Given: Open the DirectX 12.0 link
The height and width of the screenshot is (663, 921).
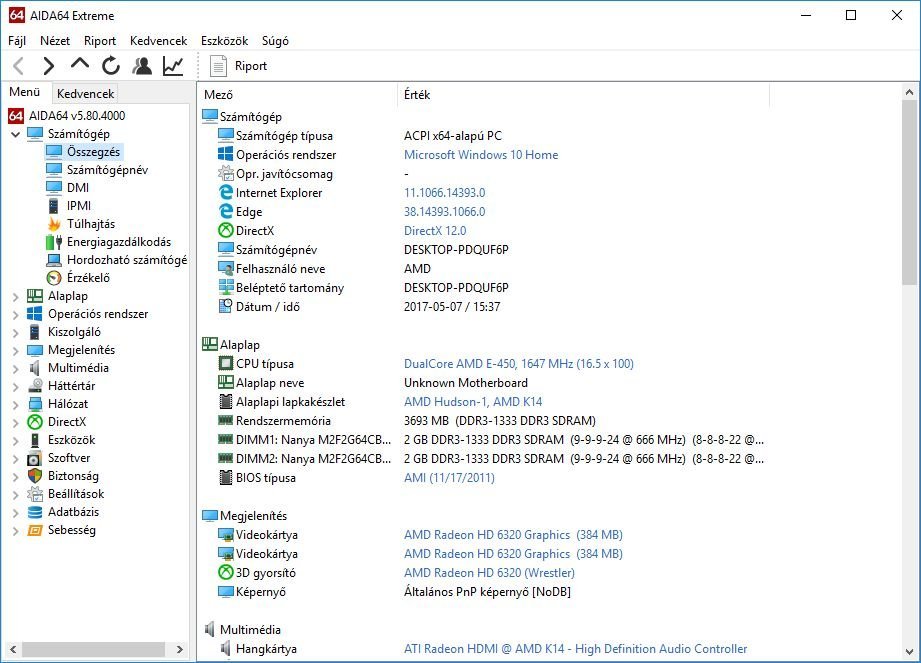Looking at the screenshot, I should 435,231.
